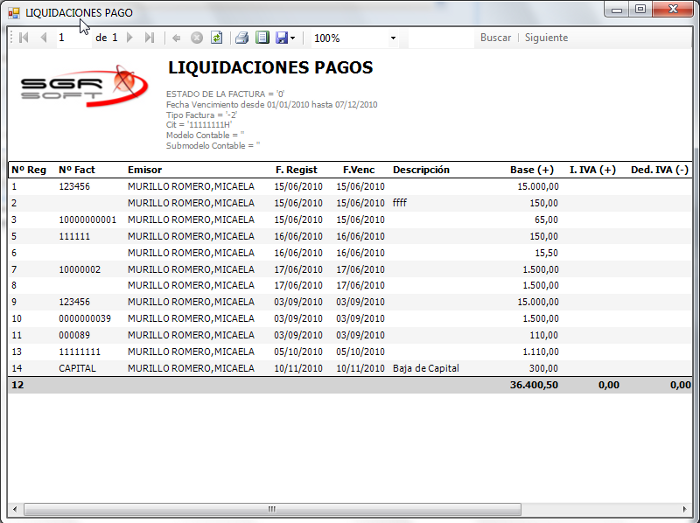Image resolution: width=700 pixels, height=523 pixels.
Task: Click the application icon in title bar
Action: tap(14, 13)
